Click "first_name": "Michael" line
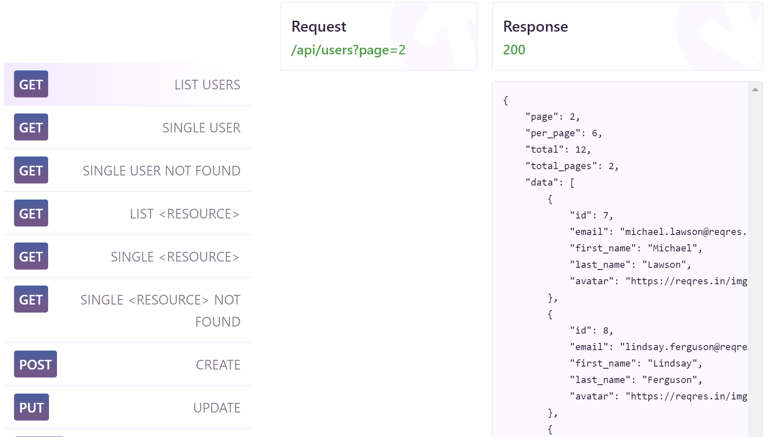This screenshot has height=437, width=768. (636, 248)
